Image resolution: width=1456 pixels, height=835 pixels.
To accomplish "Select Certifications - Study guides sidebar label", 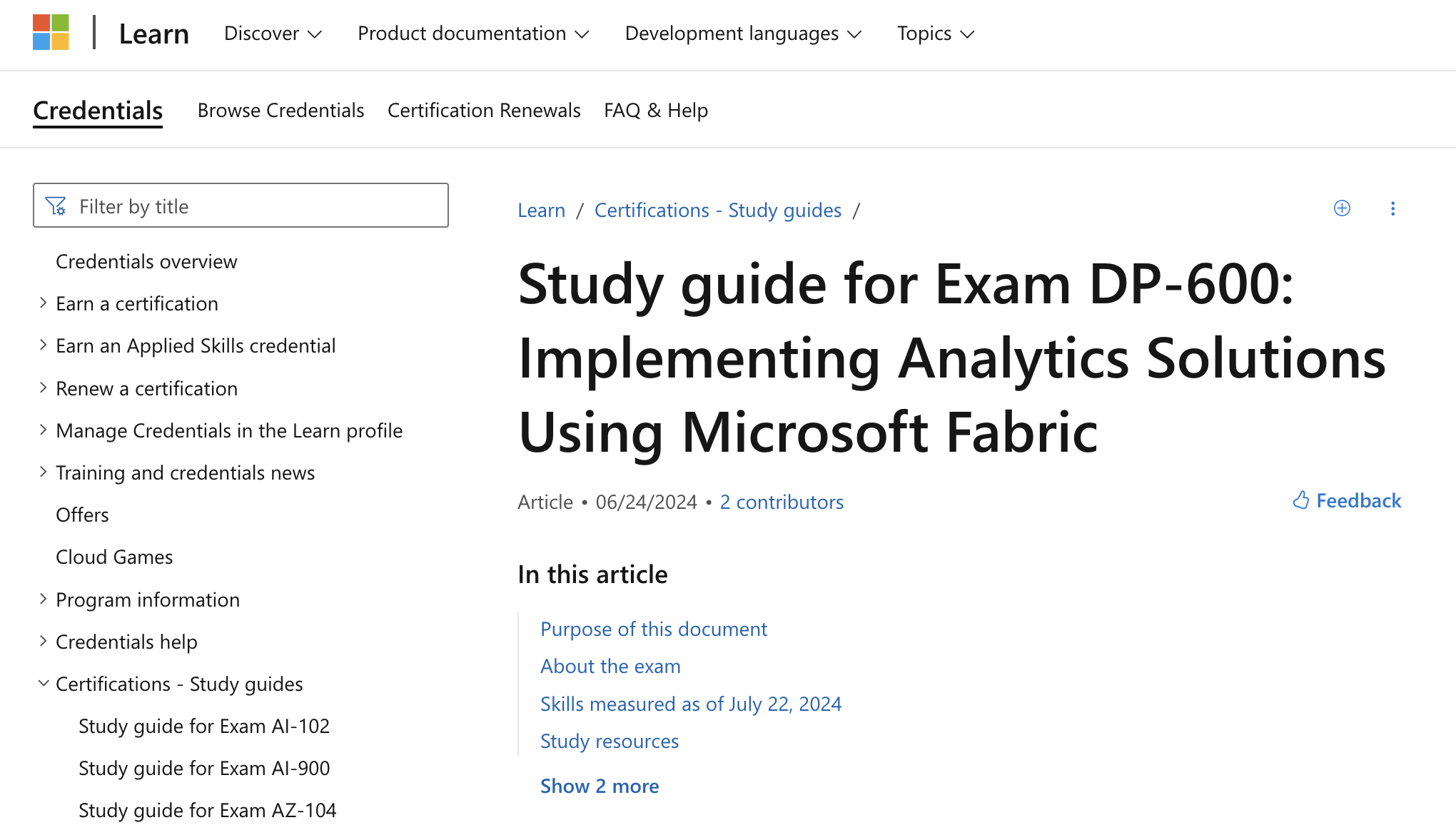I will click(x=179, y=684).
